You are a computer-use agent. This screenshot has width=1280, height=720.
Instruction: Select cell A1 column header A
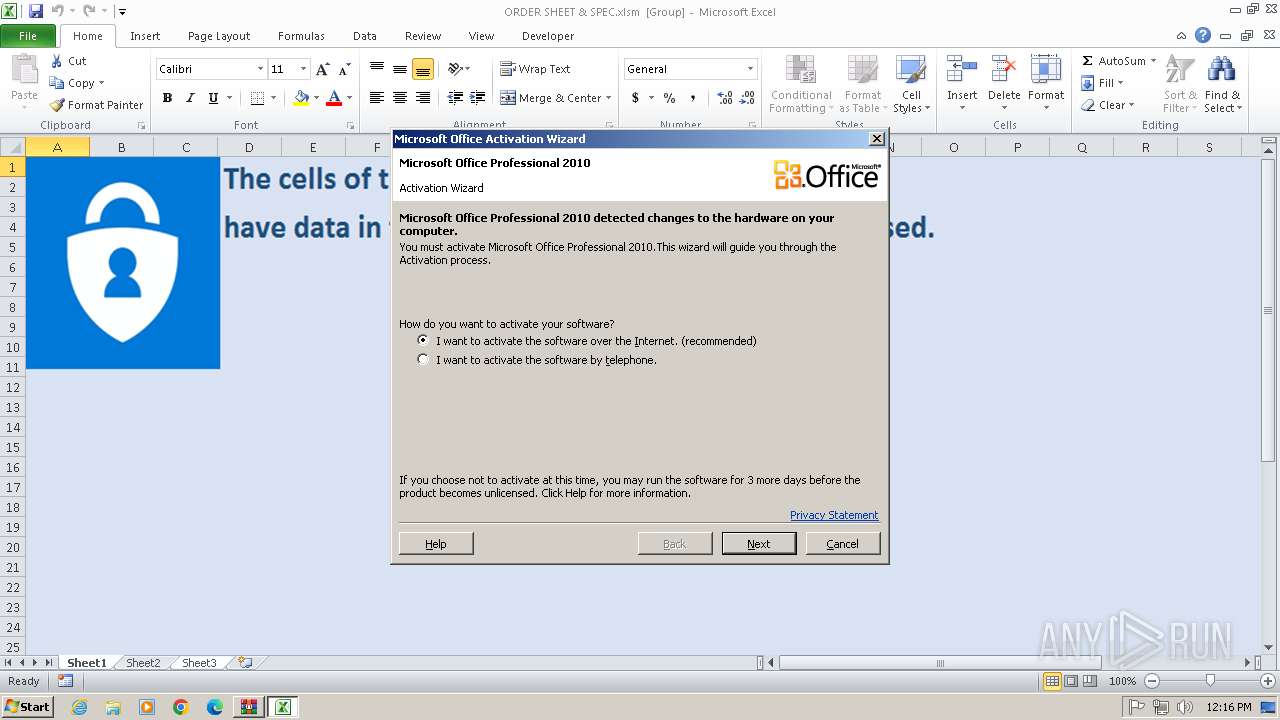tap(57, 147)
